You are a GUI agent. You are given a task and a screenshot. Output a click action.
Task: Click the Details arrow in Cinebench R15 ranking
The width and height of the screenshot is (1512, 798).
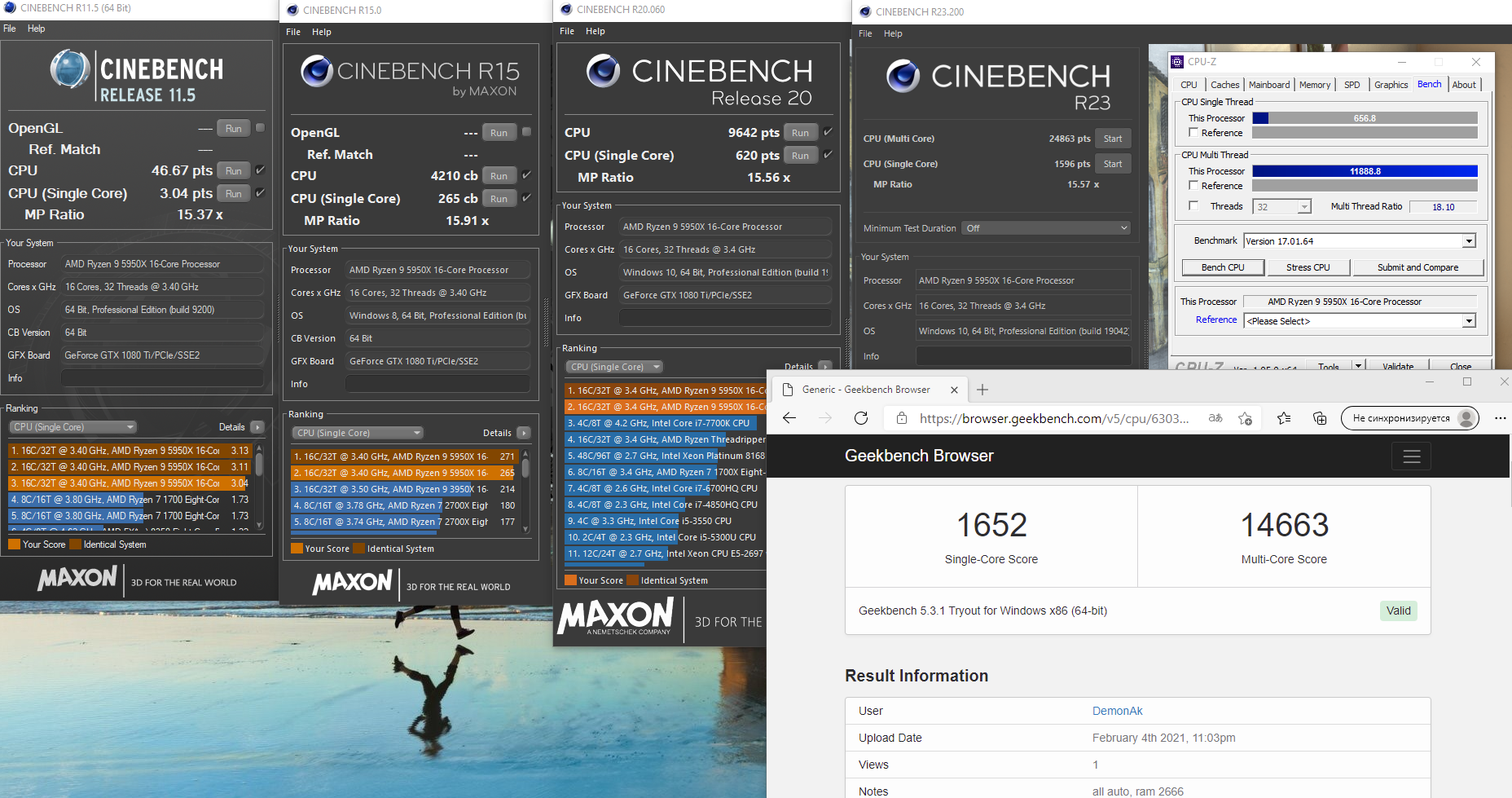tap(524, 433)
